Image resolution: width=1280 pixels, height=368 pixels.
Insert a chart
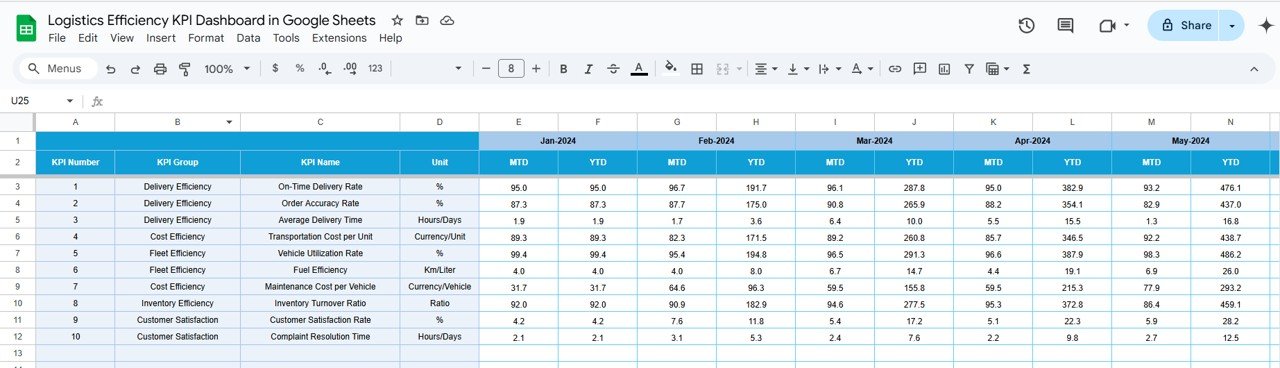[x=944, y=69]
